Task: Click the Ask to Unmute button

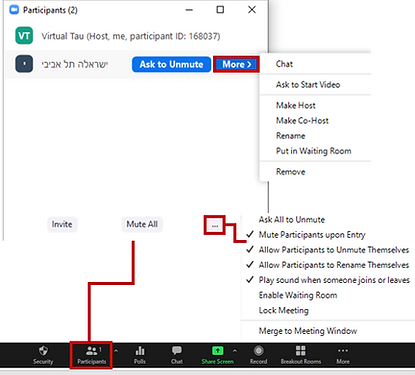Action: (x=171, y=64)
